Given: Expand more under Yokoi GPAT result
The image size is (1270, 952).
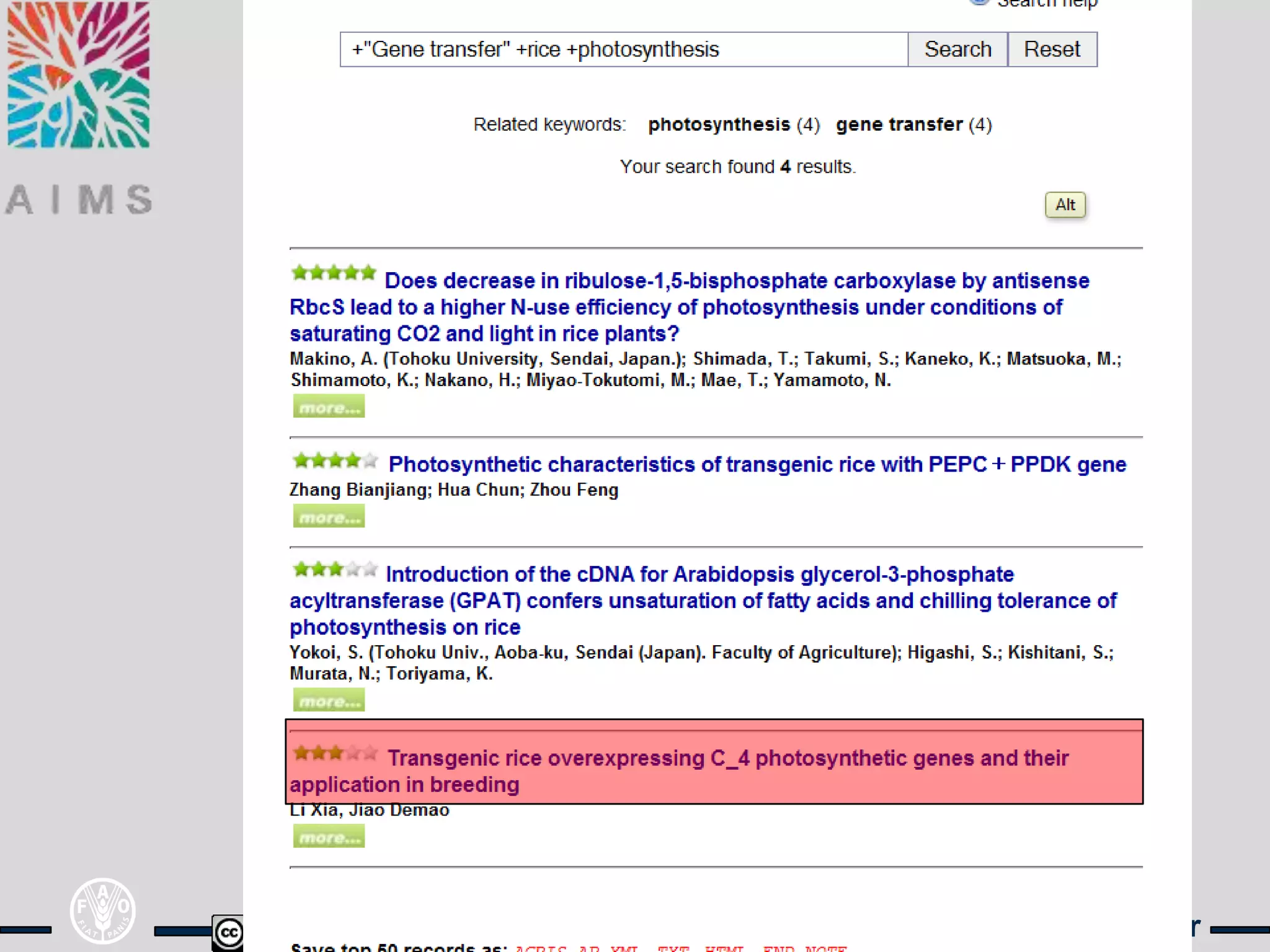Looking at the screenshot, I should [x=329, y=701].
